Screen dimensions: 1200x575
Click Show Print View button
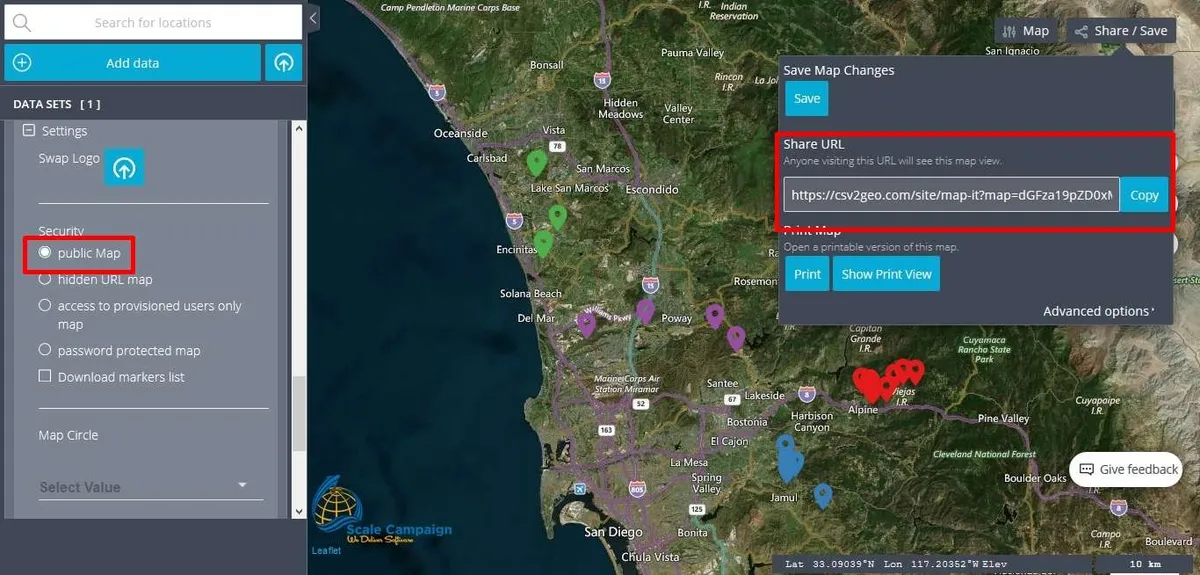886,274
